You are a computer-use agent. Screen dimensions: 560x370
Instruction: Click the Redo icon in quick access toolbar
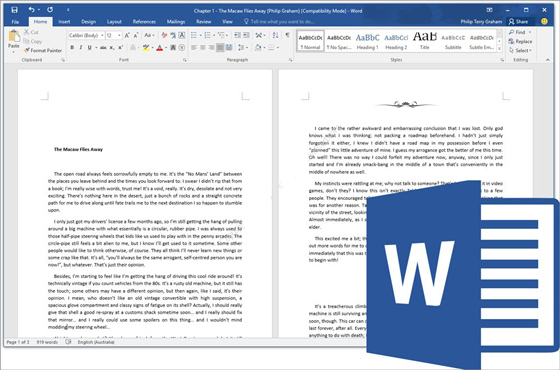50,10
